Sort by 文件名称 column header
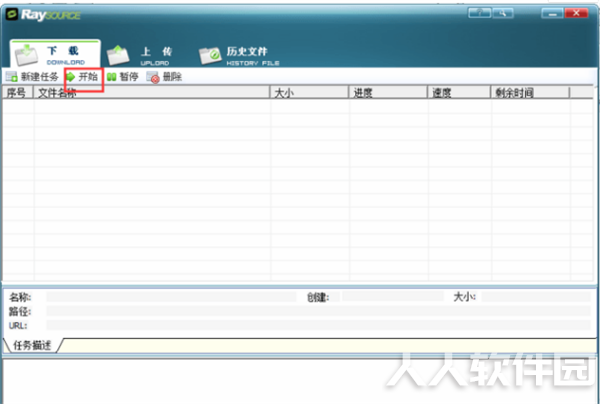 pos(152,92)
